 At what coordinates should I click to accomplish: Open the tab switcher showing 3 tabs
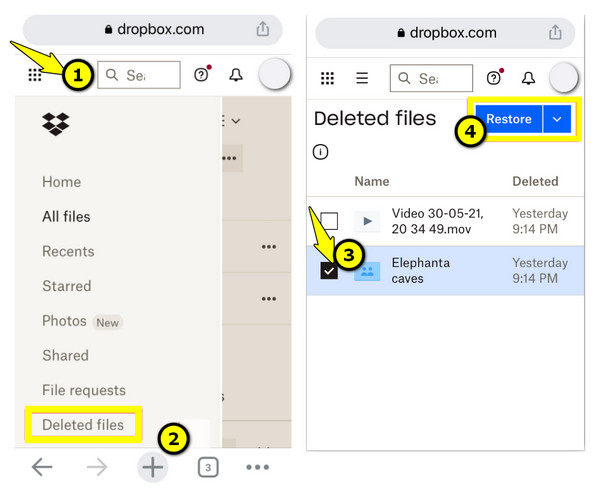point(207,467)
